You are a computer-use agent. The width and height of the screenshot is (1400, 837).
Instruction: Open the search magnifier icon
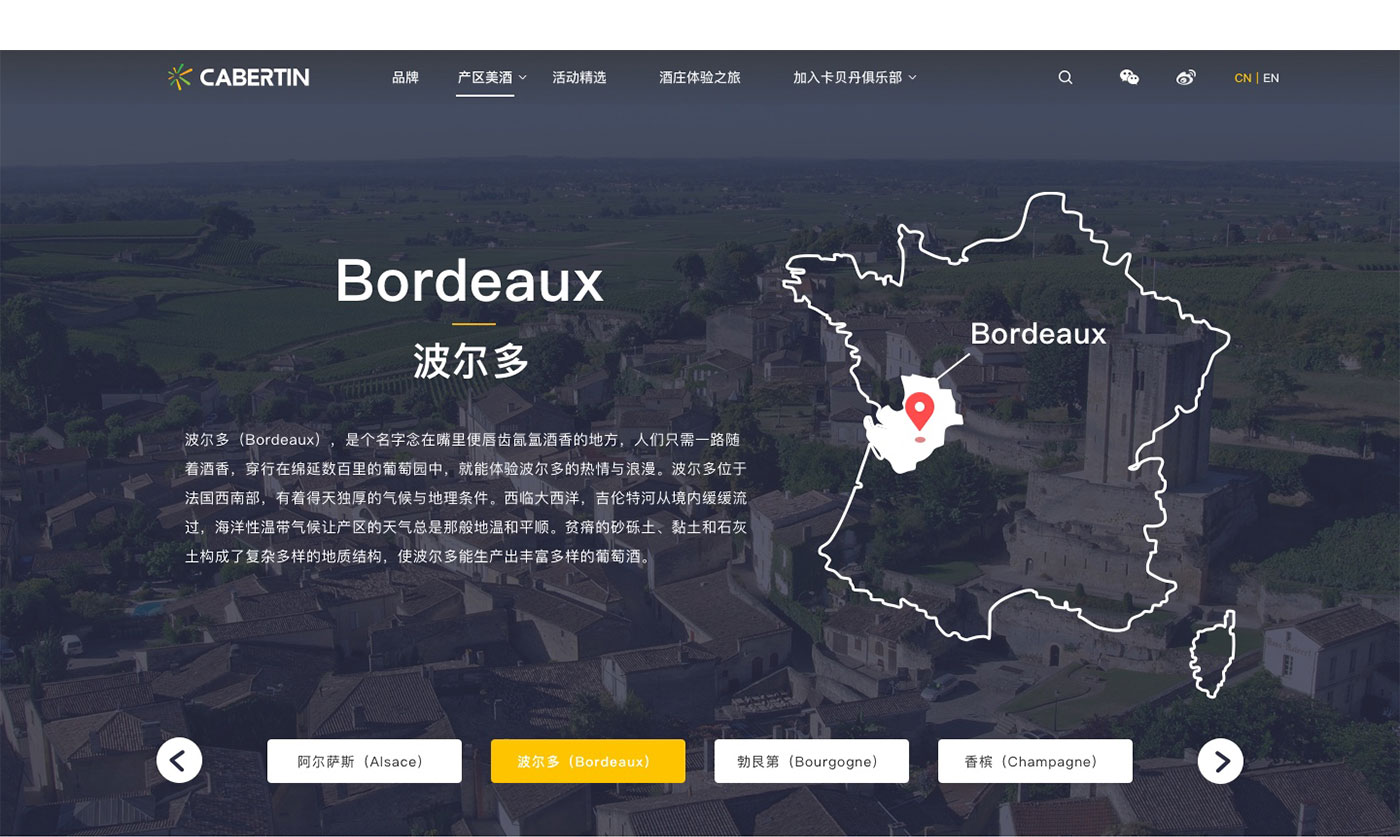(x=1065, y=77)
